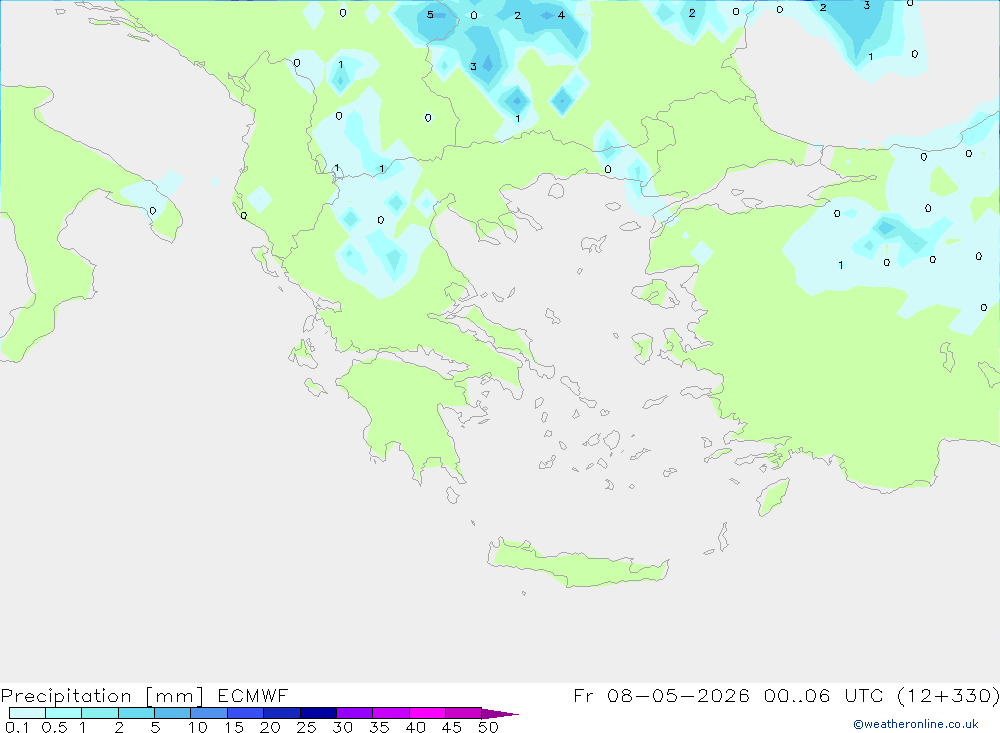Pick the 35–40 mm purple legend swatch

click(391, 713)
